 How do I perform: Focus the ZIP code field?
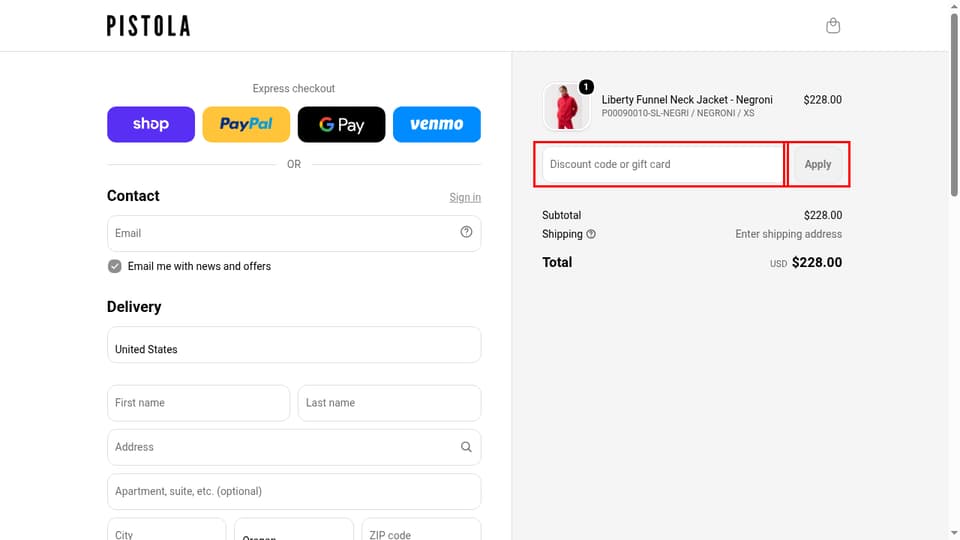click(x=421, y=530)
